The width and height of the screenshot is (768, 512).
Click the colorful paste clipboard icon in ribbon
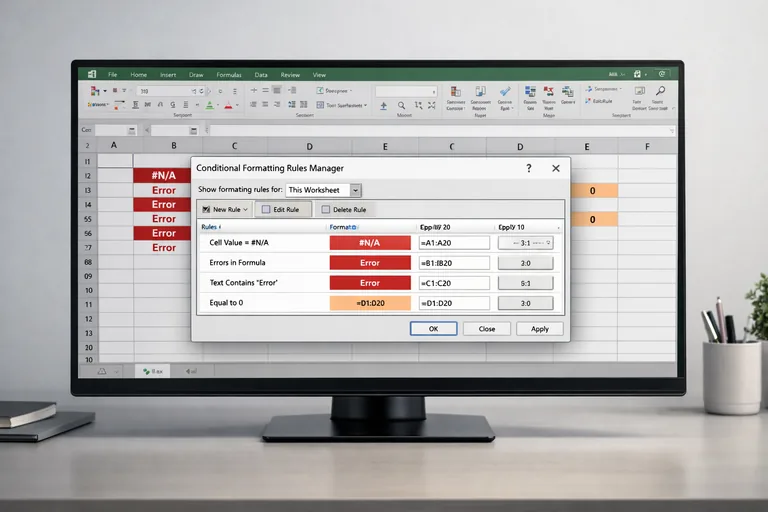pos(95,91)
